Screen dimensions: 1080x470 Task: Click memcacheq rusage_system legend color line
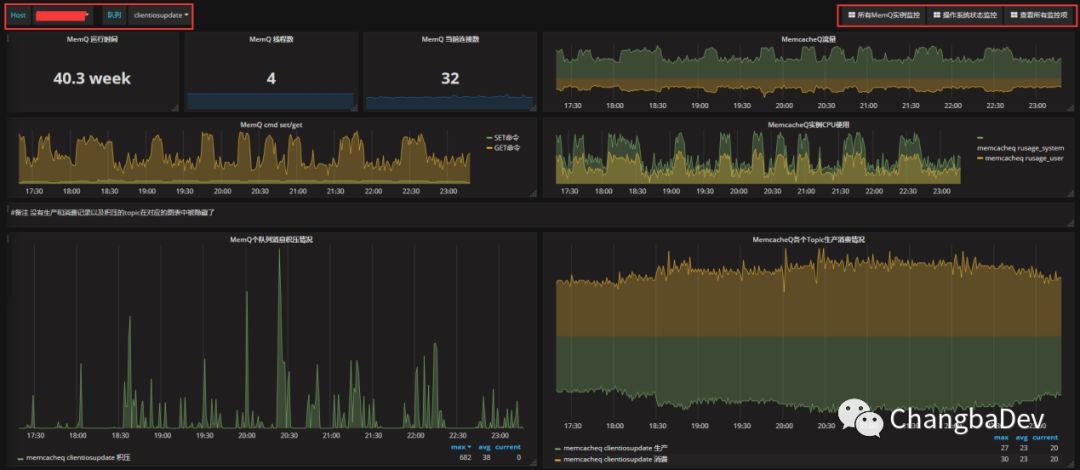click(980, 138)
